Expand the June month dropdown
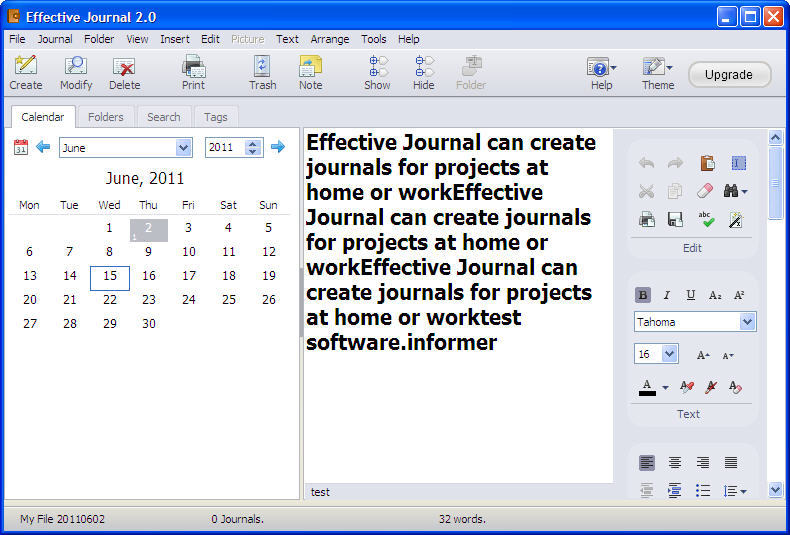The width and height of the screenshot is (790, 535). [x=183, y=148]
